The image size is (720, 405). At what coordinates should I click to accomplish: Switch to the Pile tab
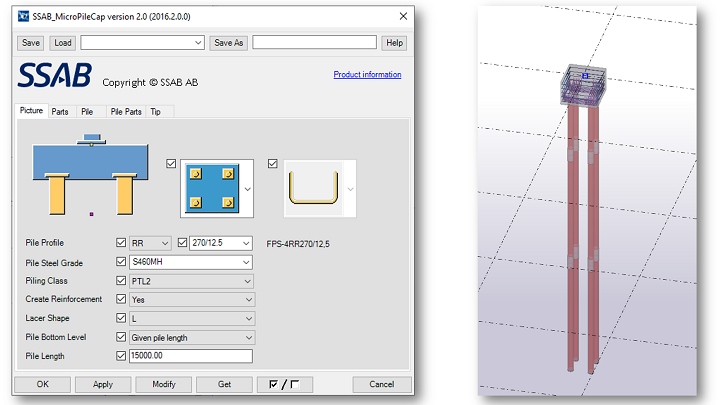(x=87, y=112)
